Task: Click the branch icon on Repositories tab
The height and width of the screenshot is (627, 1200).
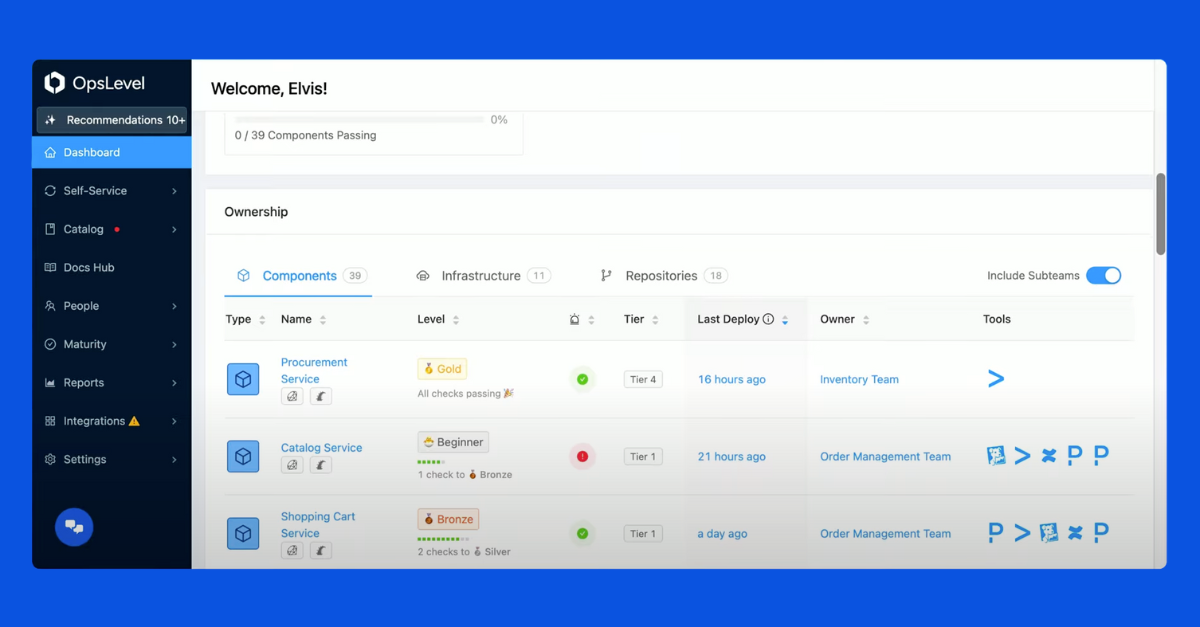Action: [x=606, y=276]
